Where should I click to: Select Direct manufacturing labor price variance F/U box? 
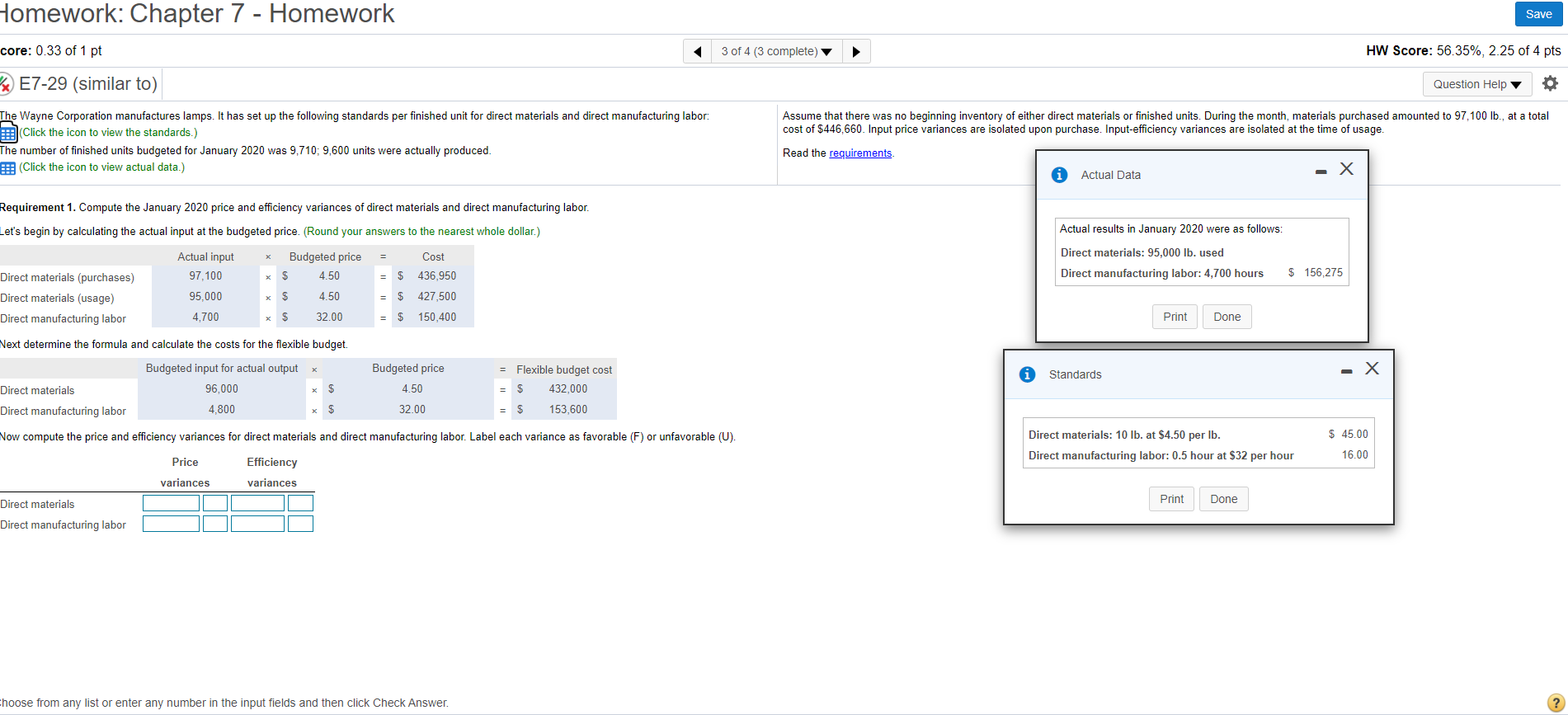215,524
